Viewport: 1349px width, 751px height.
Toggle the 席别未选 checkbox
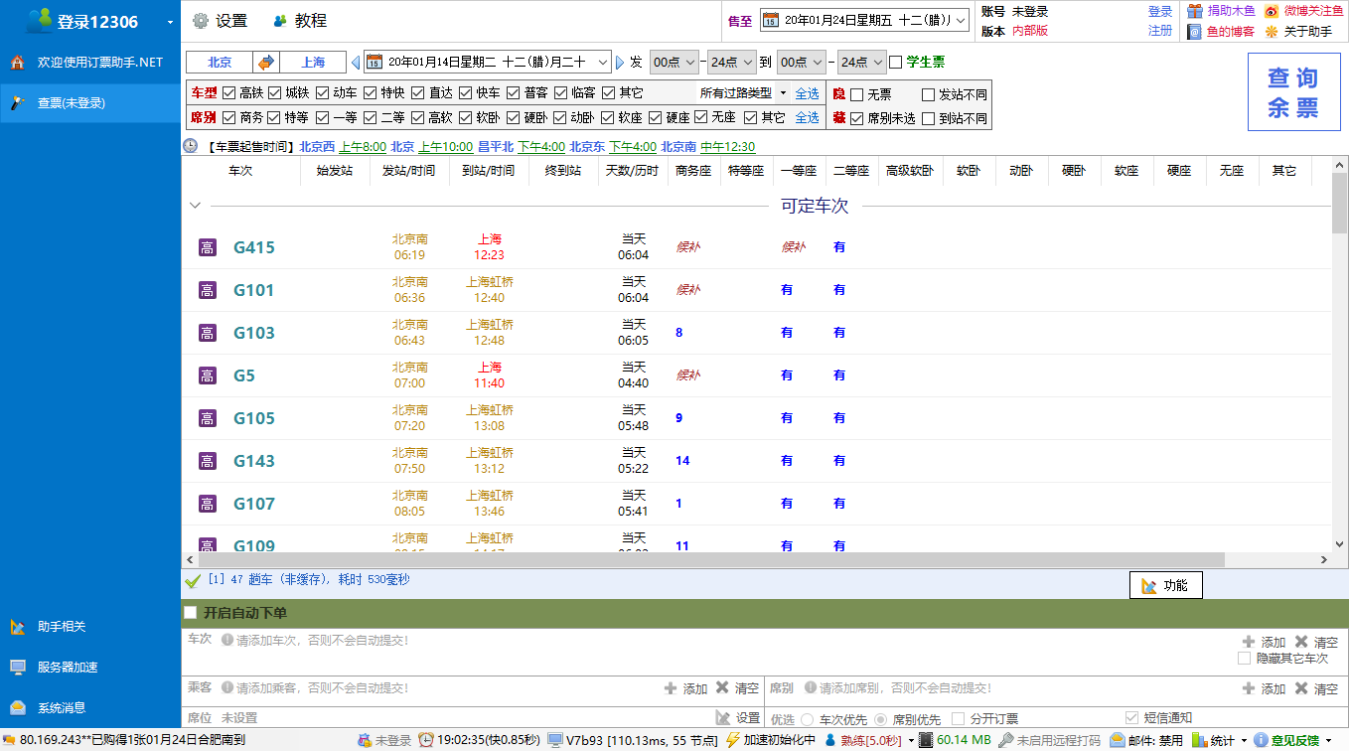click(857, 119)
